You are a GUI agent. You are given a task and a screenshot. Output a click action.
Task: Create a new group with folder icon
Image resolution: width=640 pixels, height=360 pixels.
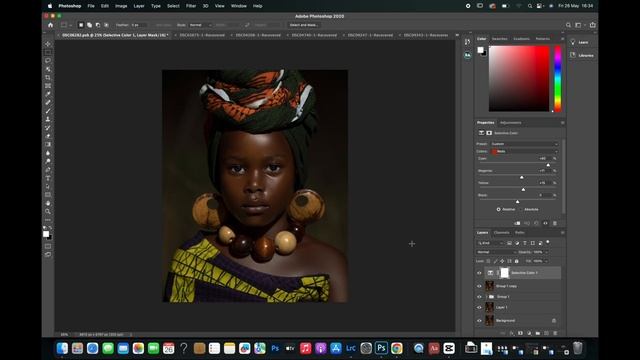538,333
